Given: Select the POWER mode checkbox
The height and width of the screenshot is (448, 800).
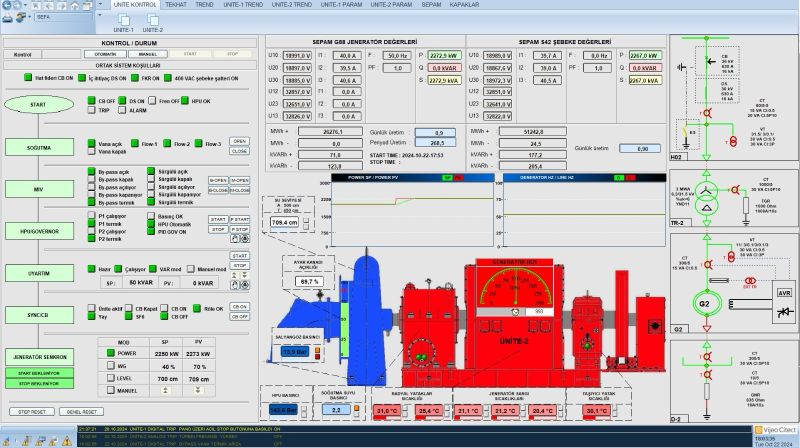Looking at the screenshot, I should click(111, 353).
